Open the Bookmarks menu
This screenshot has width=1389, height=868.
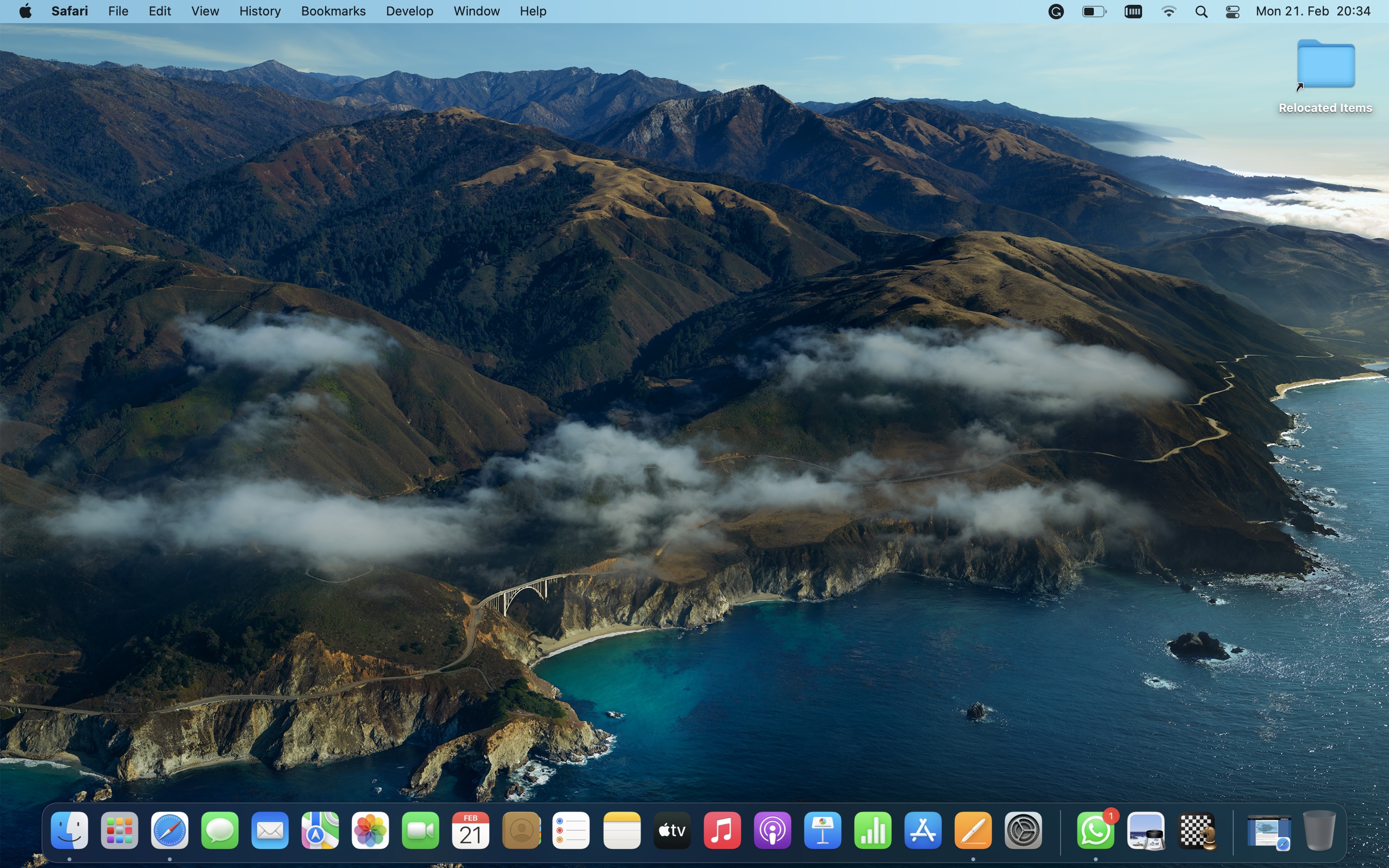tap(333, 12)
